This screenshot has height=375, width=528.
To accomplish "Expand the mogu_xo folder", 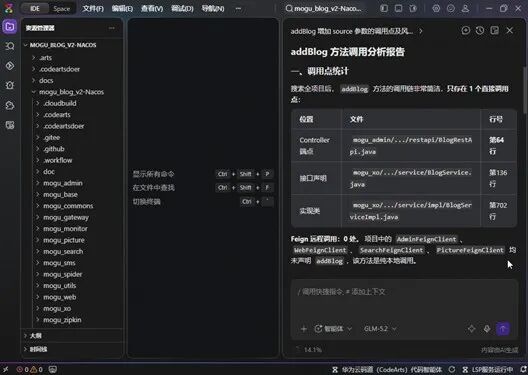I will pos(38,308).
